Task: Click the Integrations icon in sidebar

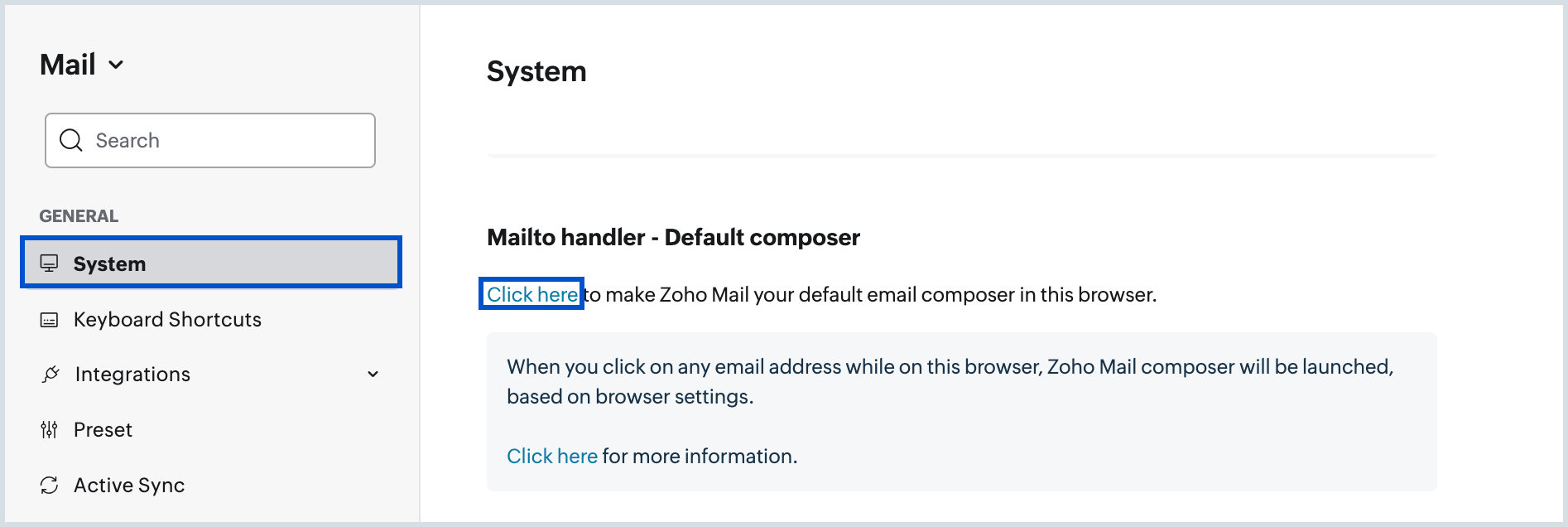Action: [x=50, y=374]
